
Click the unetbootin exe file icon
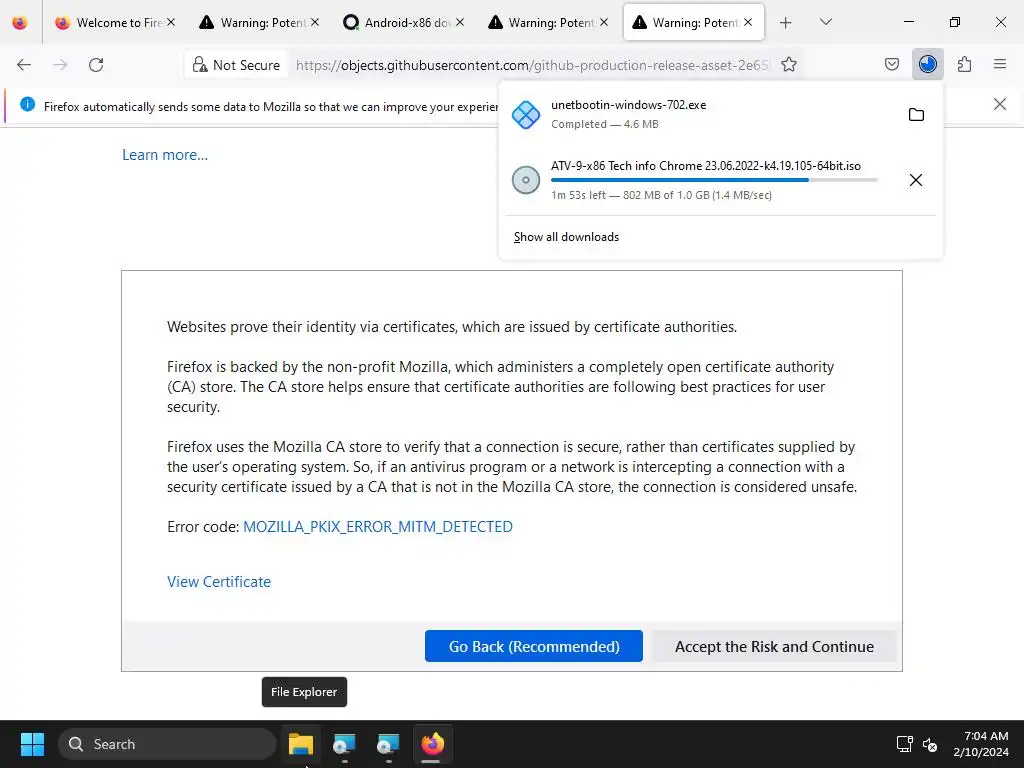click(526, 115)
